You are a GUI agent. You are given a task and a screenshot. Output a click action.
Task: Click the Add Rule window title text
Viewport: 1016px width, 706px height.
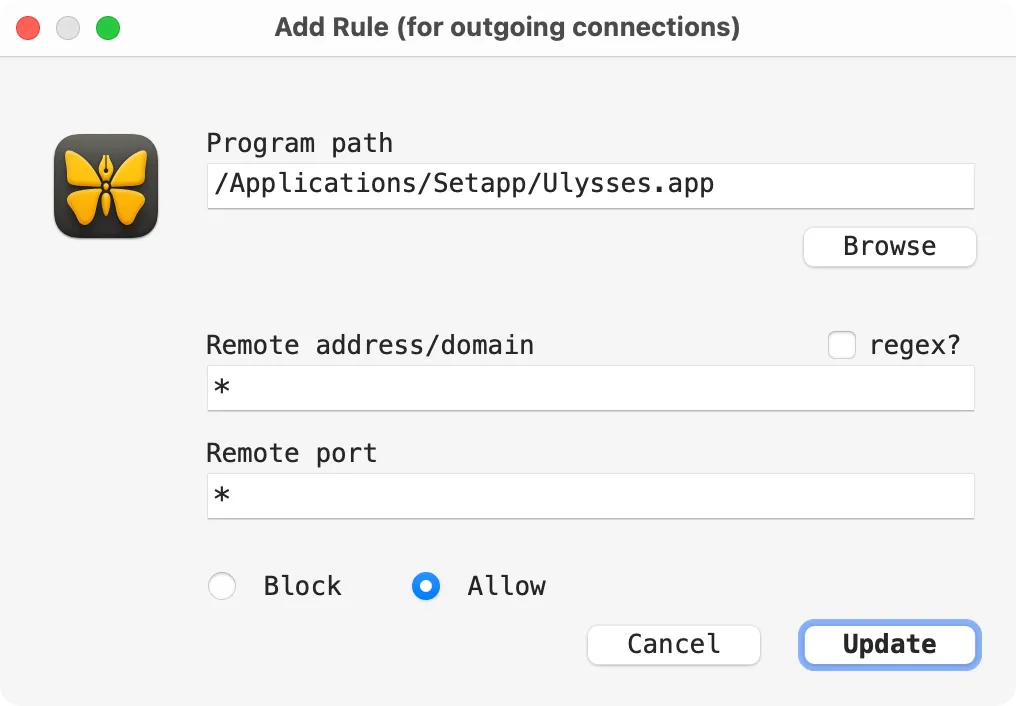pos(507,27)
